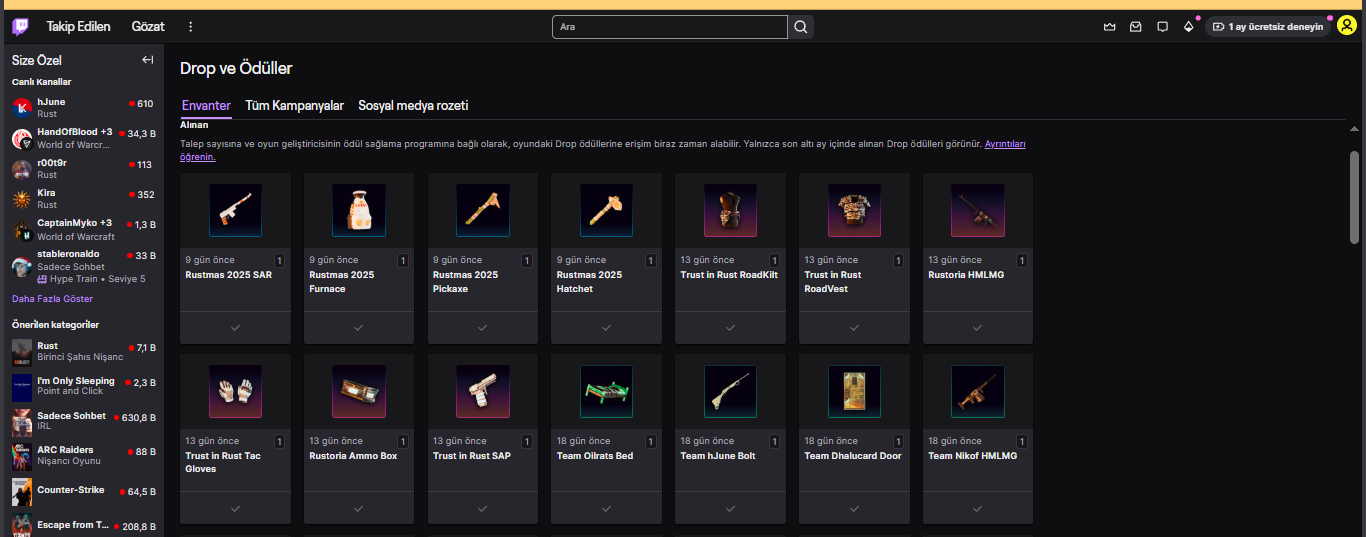The image size is (1366, 537).
Task: Open Team Nikof HMLMG item thumbnail
Action: pyautogui.click(x=978, y=391)
